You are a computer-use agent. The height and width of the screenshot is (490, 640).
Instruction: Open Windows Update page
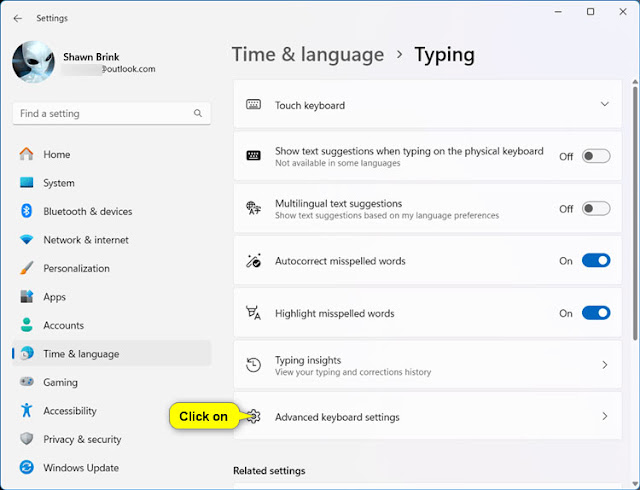[112, 468]
